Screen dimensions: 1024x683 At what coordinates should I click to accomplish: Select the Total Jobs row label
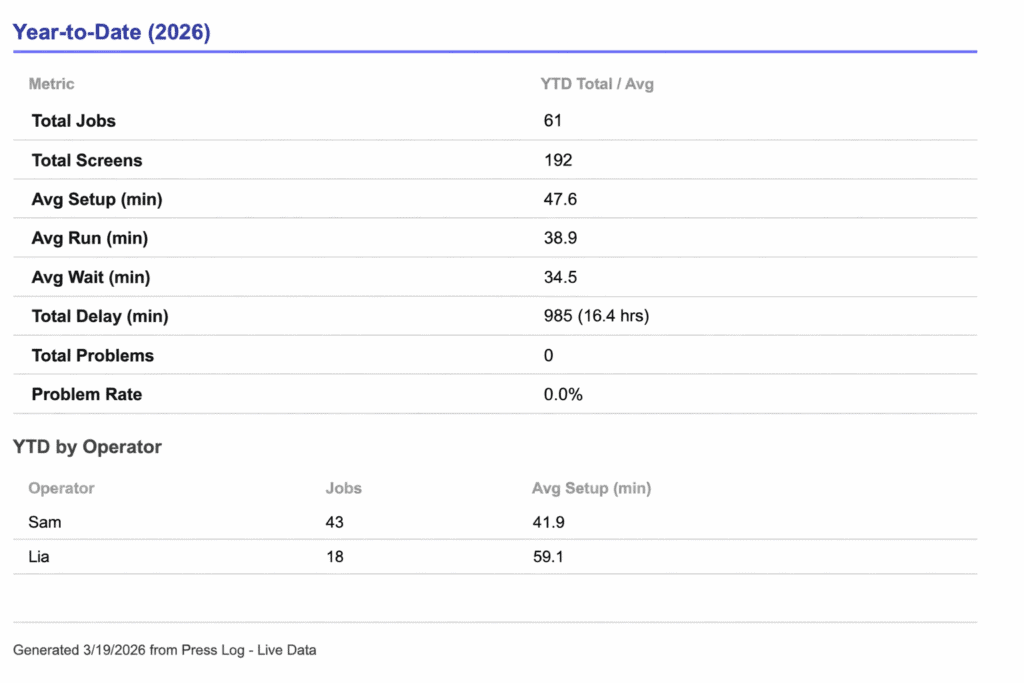pos(73,121)
